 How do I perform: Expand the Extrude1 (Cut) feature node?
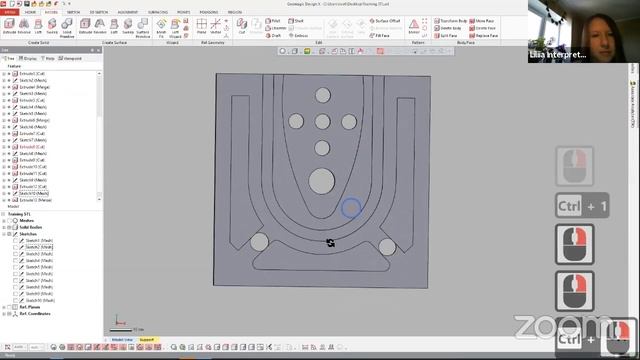4,74
